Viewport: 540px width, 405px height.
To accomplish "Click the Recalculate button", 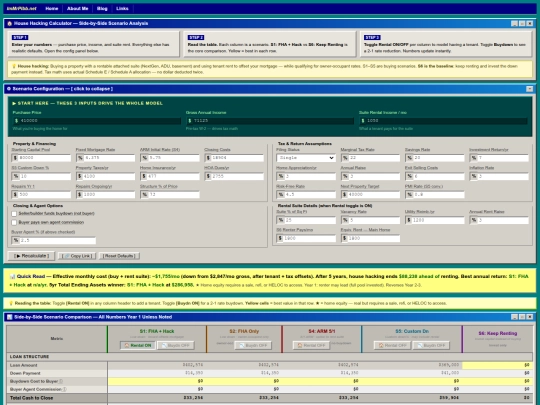I will click(x=31, y=256).
